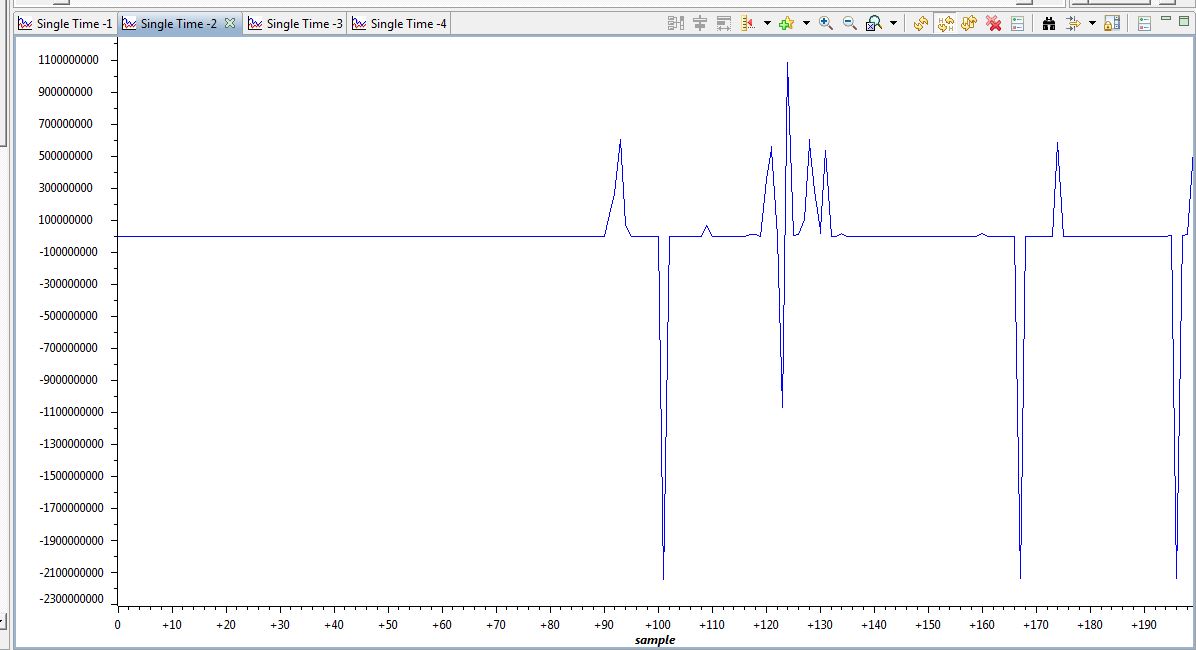
Task: Select the tallest waveform peak near sample 123
Action: (787, 63)
